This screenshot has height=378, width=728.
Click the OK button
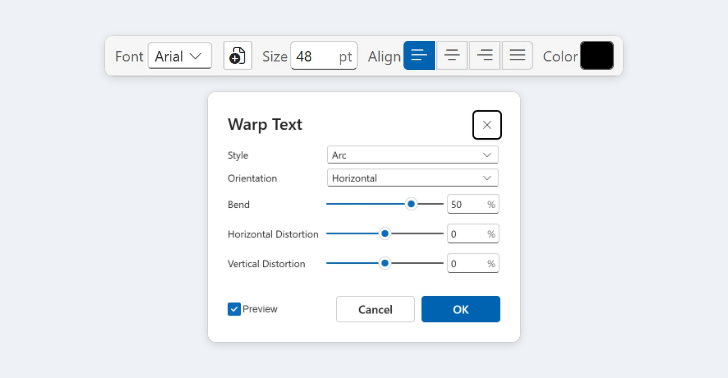(x=461, y=309)
